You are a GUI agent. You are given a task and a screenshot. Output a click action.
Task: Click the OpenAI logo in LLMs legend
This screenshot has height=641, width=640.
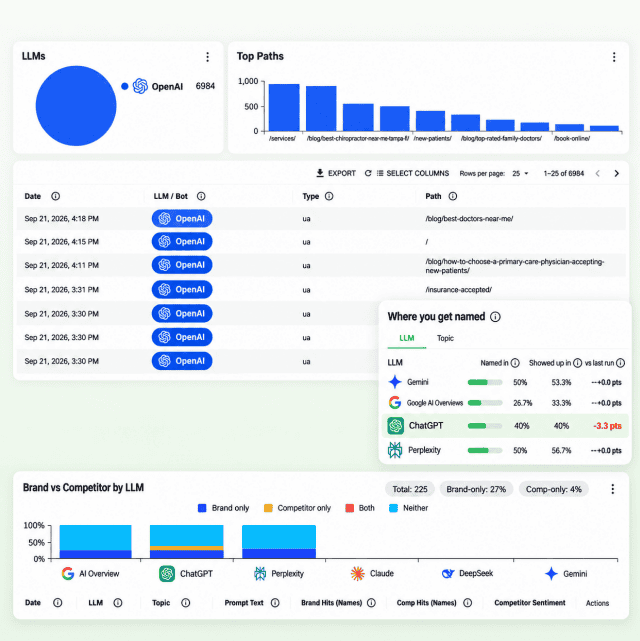coord(140,86)
